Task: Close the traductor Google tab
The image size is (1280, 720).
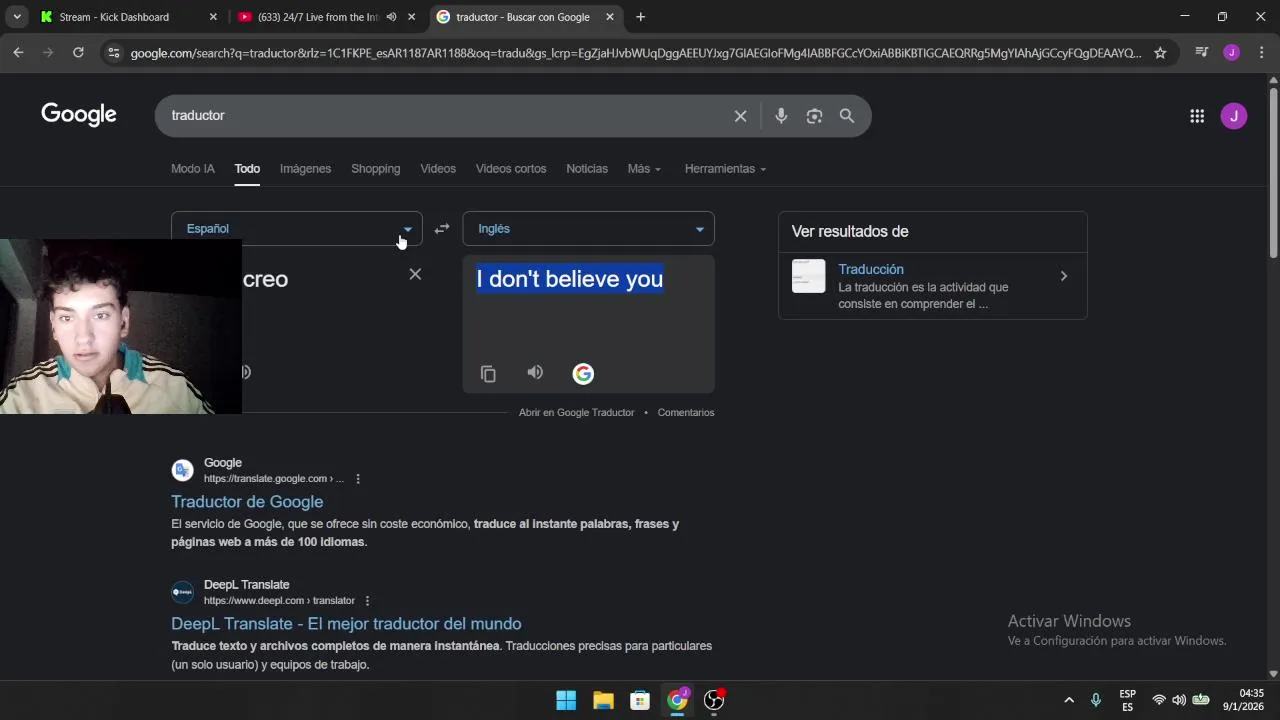Action: coord(610,17)
